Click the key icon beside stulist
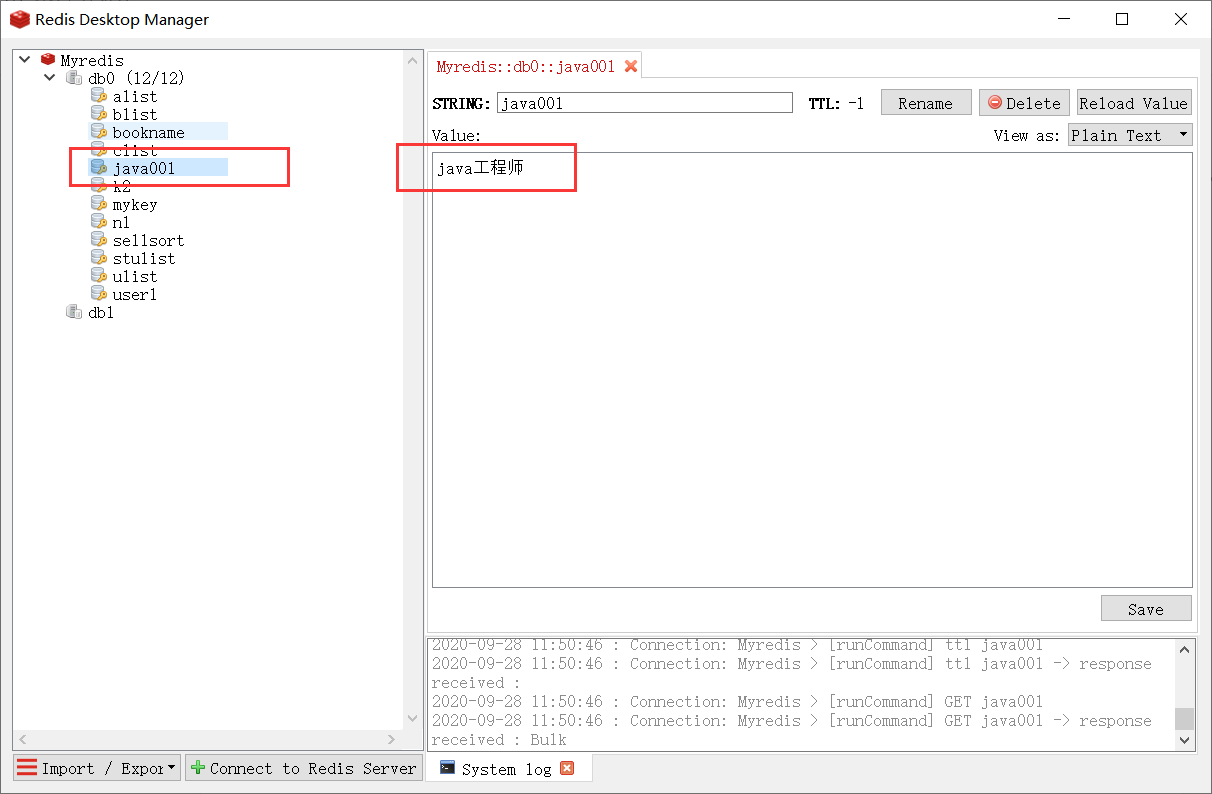 [98, 258]
